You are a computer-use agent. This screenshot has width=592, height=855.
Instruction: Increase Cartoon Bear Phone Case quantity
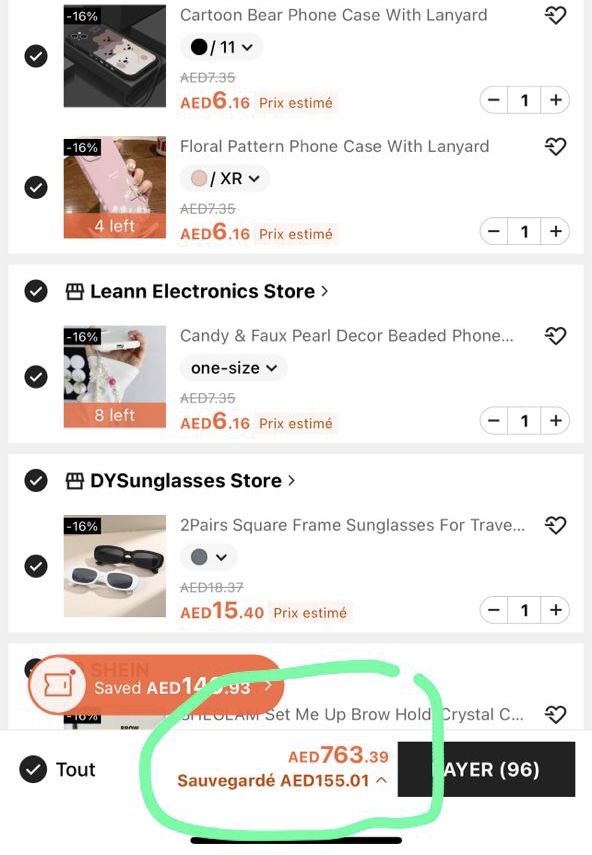pos(555,100)
